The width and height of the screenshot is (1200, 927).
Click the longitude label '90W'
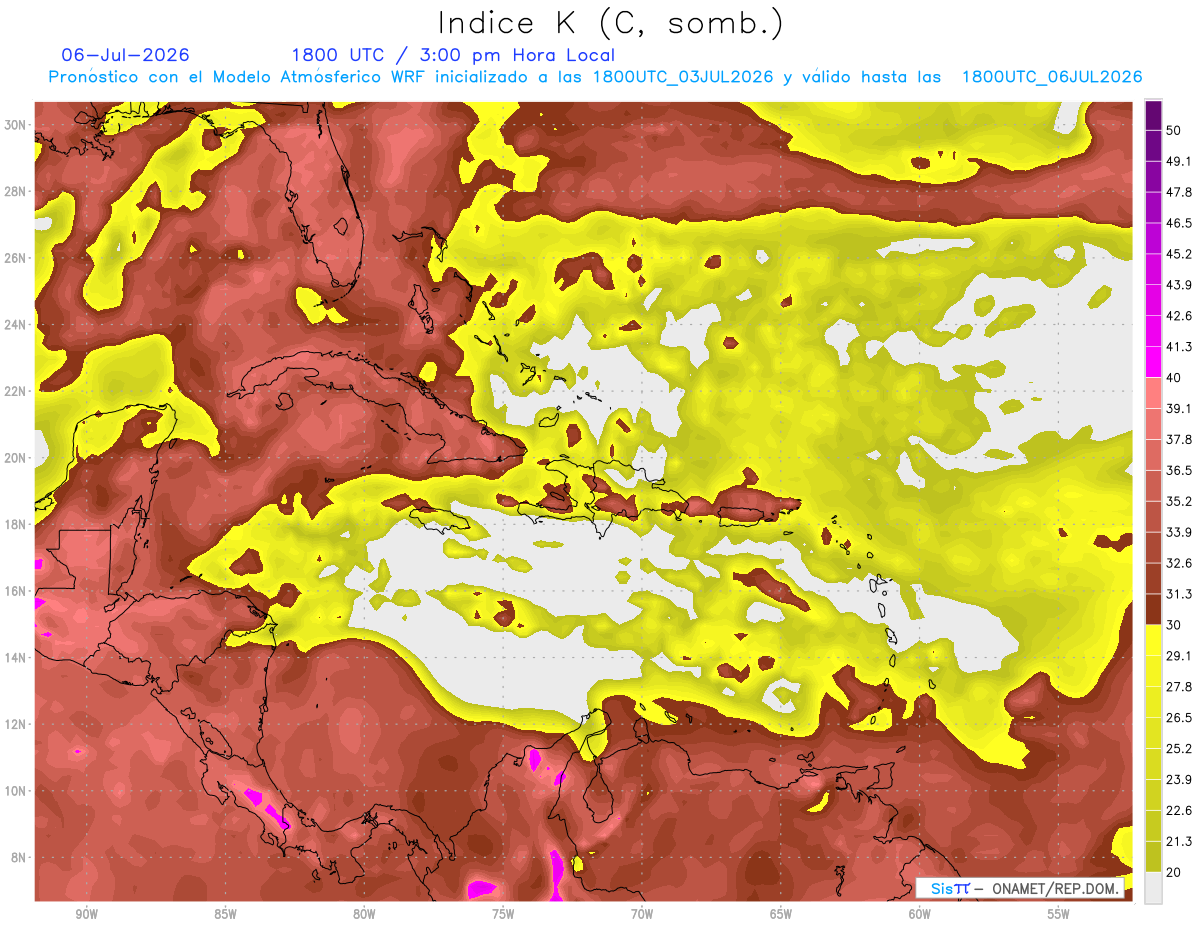coord(86,914)
